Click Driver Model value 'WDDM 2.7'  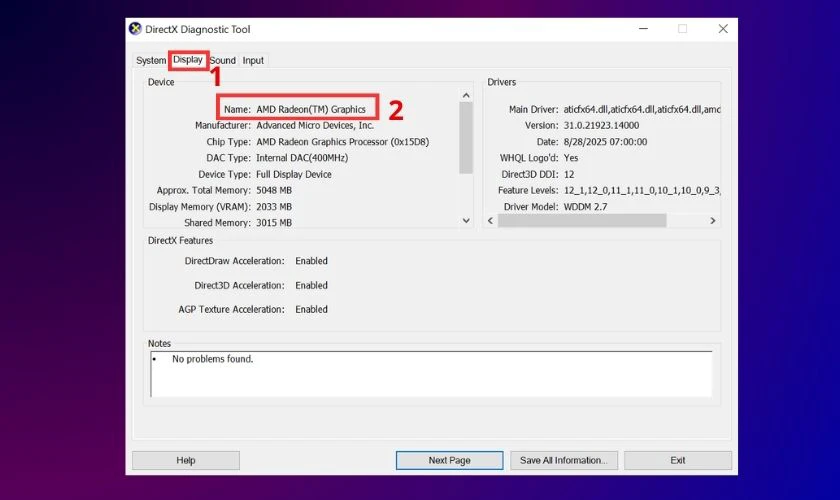(586, 207)
